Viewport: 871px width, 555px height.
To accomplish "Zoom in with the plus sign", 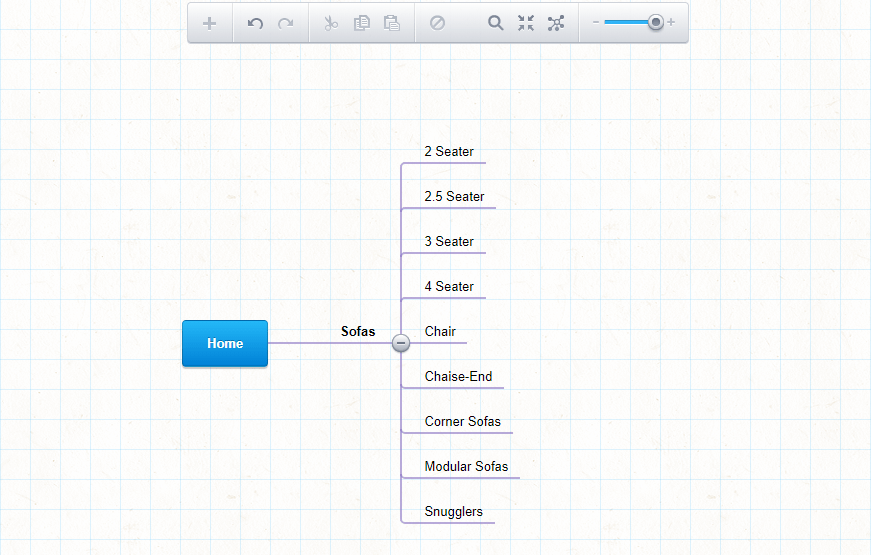I will (x=671, y=22).
